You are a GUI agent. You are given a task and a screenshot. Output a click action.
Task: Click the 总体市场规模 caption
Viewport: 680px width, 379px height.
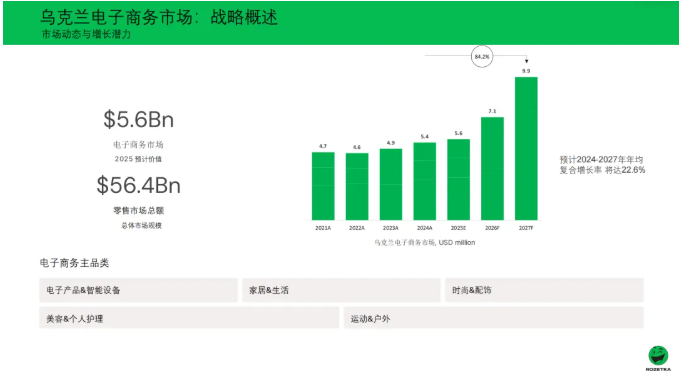click(x=141, y=225)
